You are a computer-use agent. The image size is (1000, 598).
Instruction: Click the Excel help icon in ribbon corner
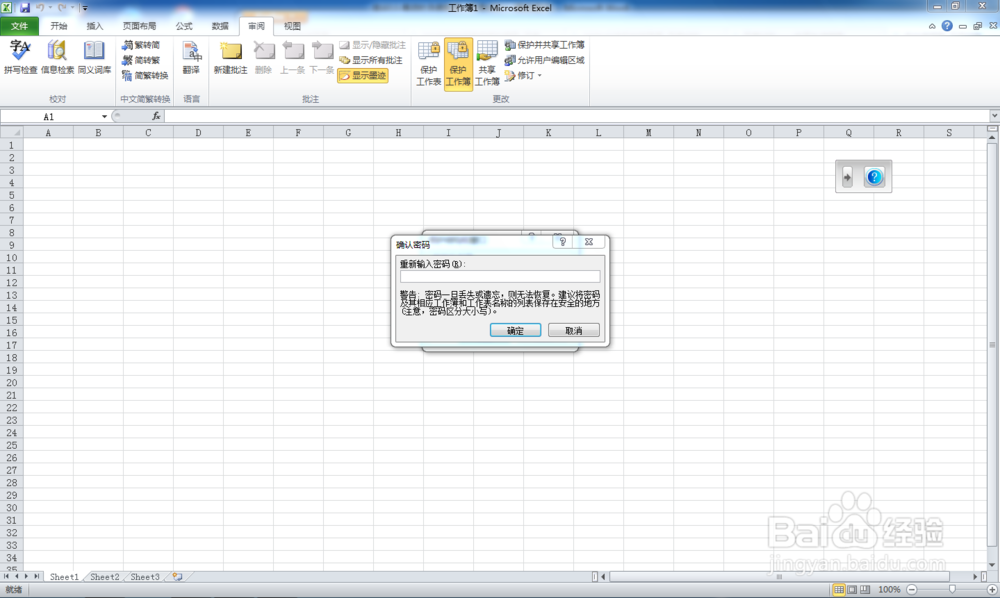point(947,26)
